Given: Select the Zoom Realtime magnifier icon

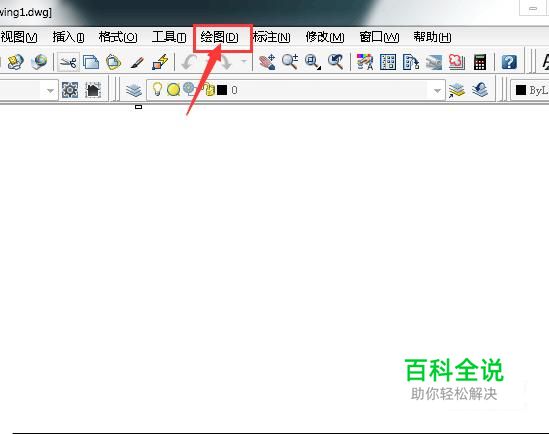Looking at the screenshot, I should (290, 62).
